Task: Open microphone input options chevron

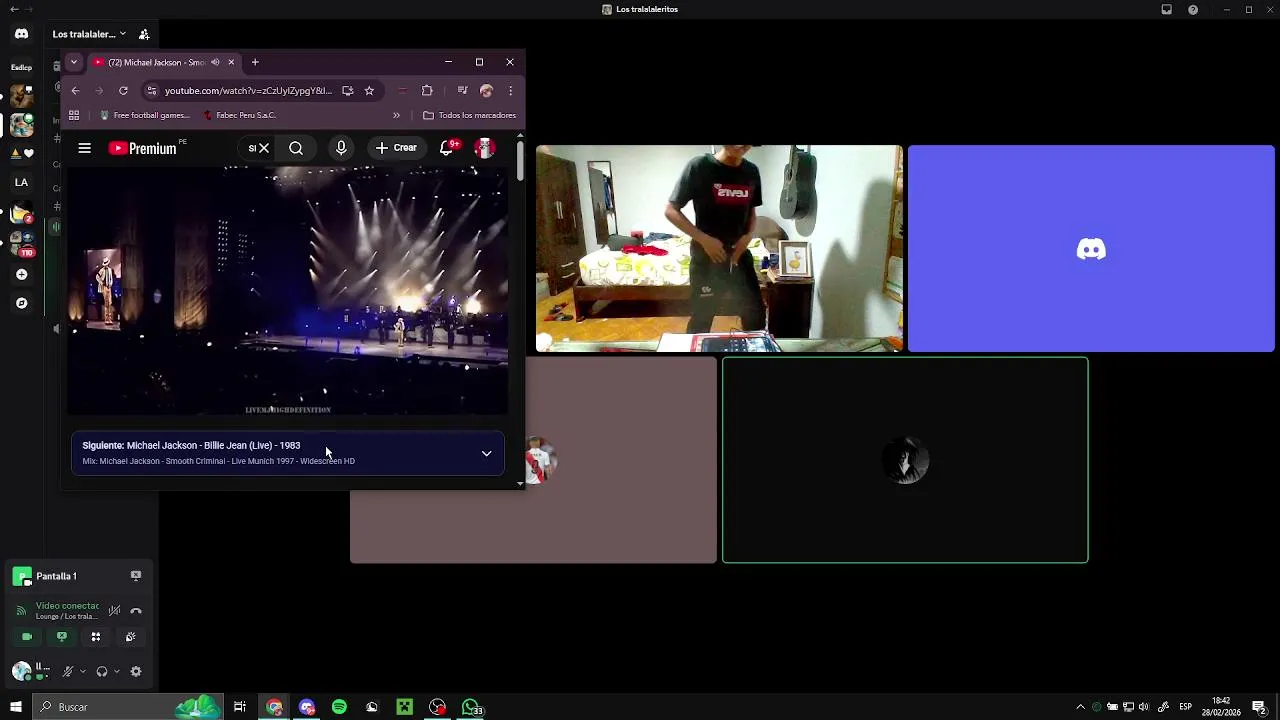Action: pyautogui.click(x=82, y=672)
